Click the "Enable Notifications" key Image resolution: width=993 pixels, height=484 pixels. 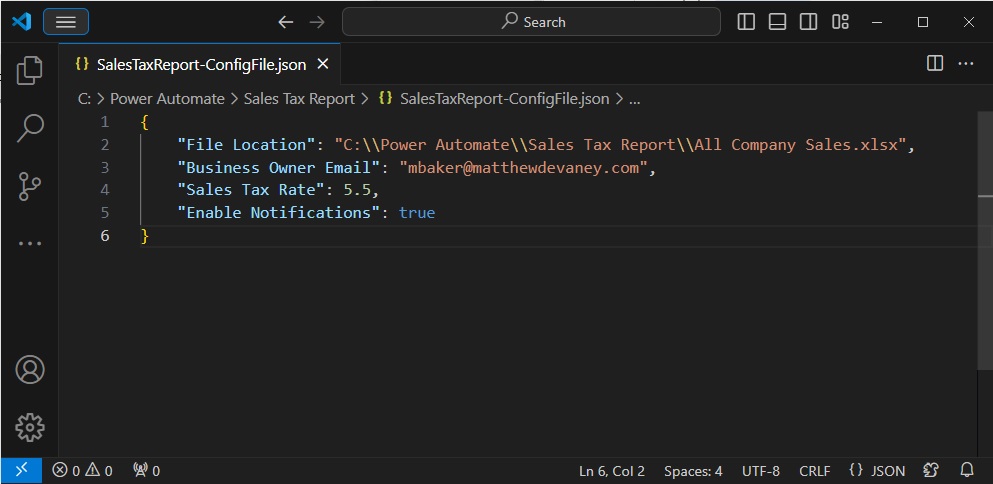(x=279, y=212)
